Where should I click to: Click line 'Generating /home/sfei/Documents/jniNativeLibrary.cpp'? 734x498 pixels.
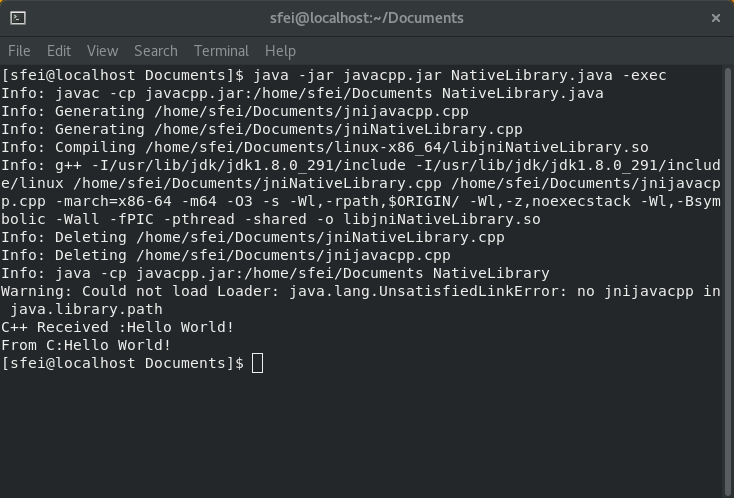click(x=289, y=129)
